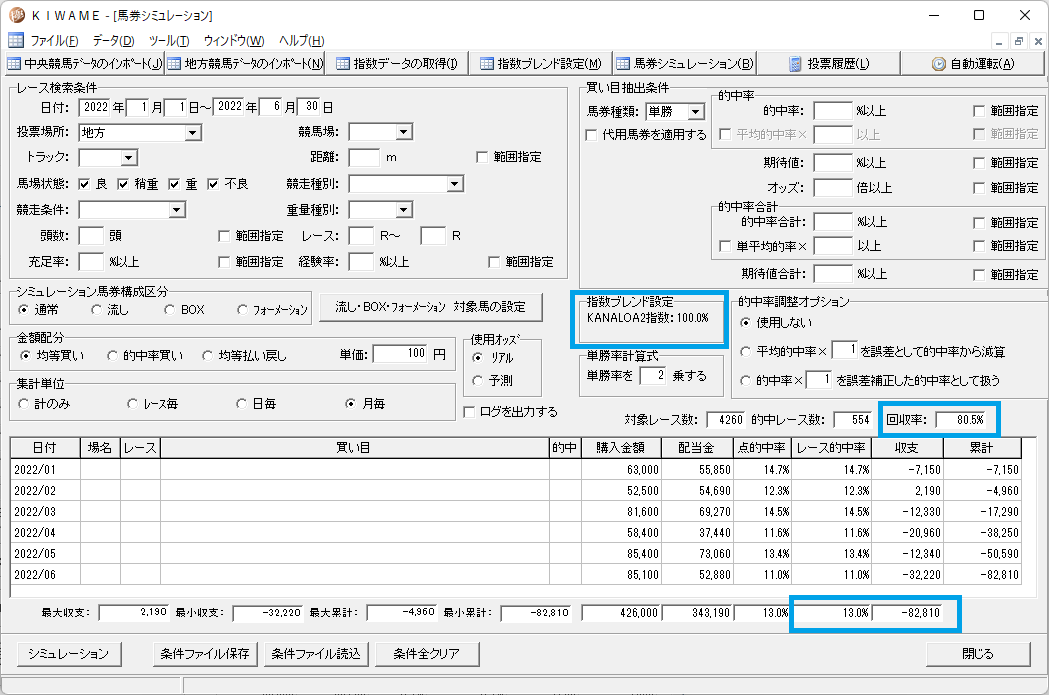
Task: Select 平均的中率× adjustment option
Action: pos(745,351)
